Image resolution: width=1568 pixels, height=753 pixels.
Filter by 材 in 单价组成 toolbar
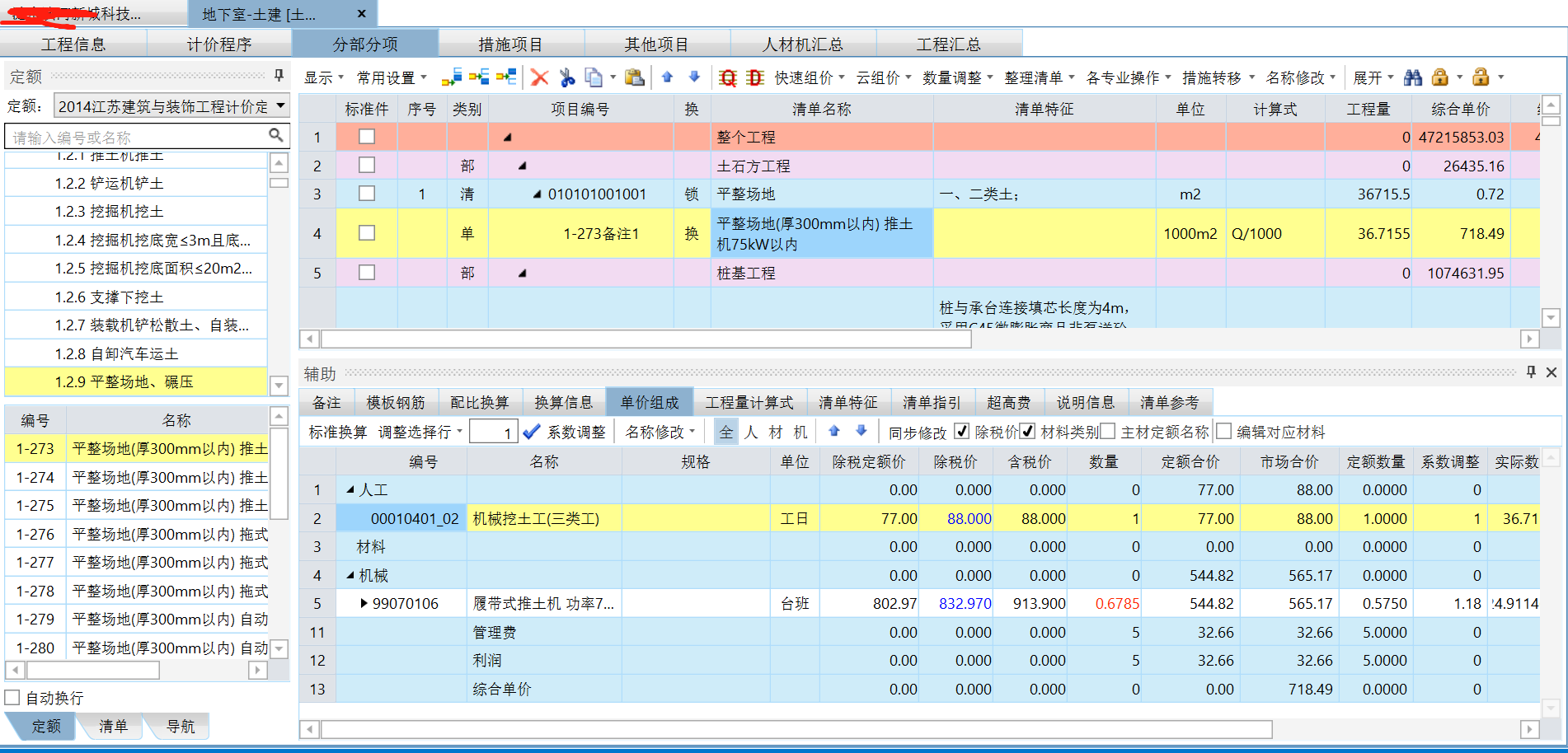click(x=776, y=432)
